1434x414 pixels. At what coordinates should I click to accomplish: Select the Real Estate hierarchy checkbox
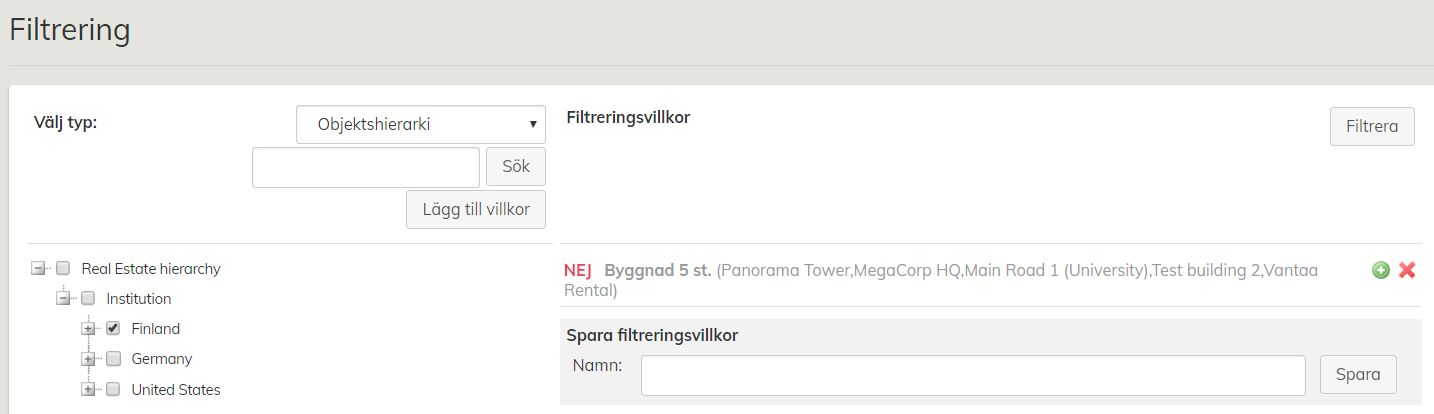[x=63, y=268]
